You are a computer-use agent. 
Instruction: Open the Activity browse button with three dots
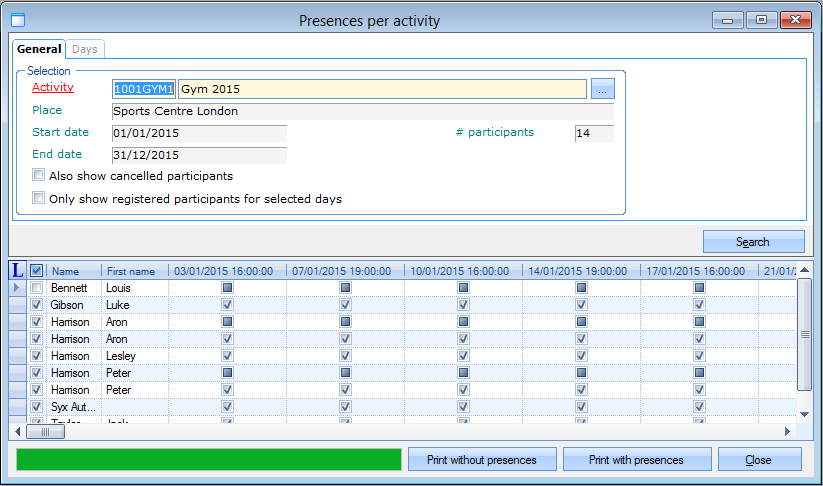point(602,89)
